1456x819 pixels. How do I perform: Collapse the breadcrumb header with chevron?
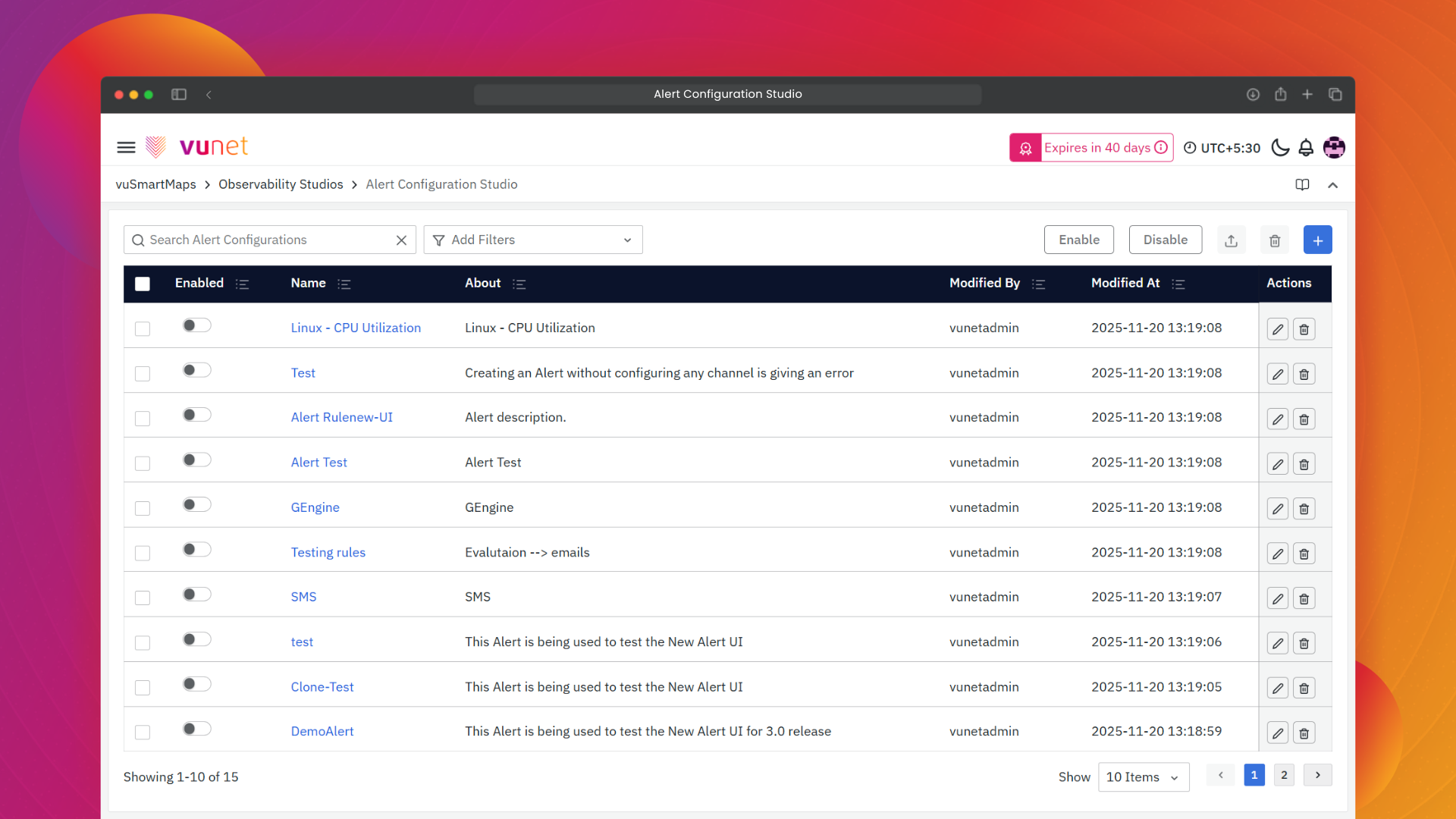(x=1332, y=185)
